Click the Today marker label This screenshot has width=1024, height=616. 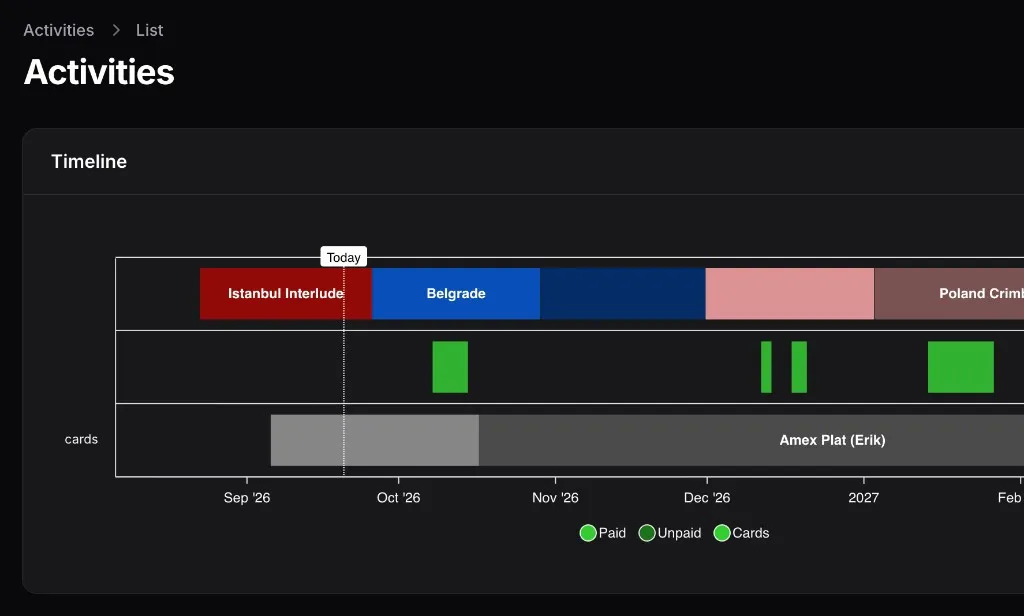344,257
